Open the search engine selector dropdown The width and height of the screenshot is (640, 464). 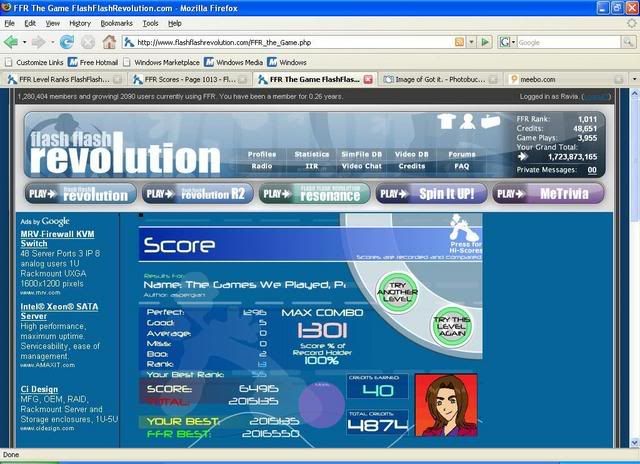(x=511, y=42)
